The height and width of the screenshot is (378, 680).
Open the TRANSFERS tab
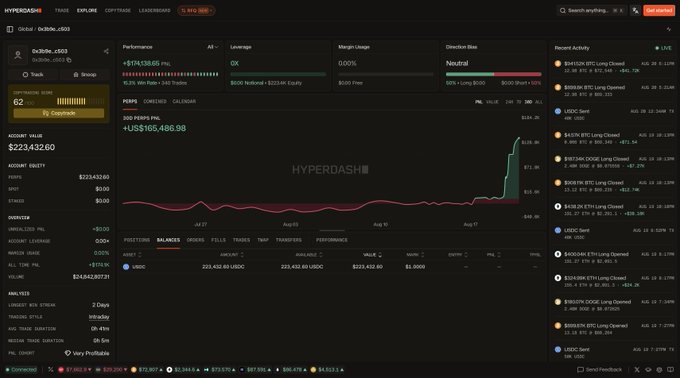click(x=288, y=240)
